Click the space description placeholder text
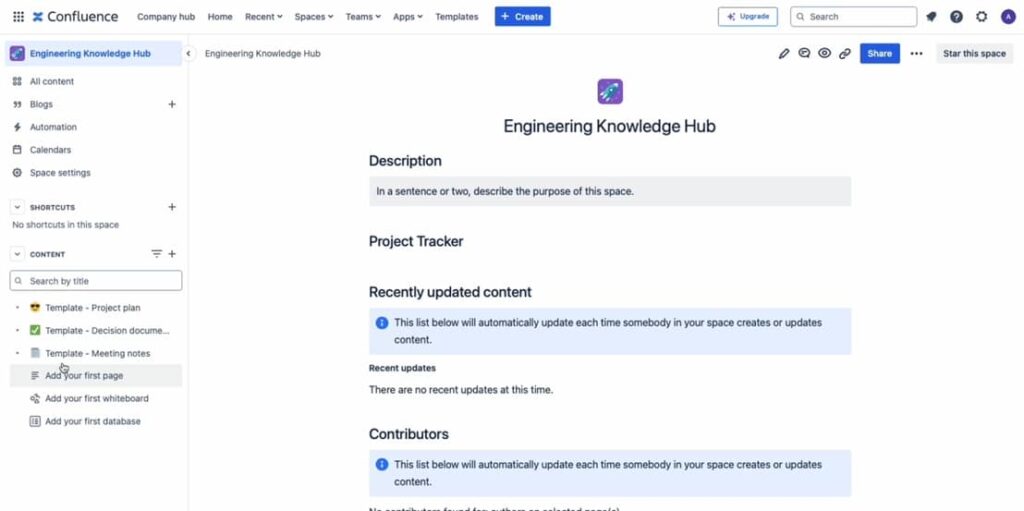1024x511 pixels. [505, 191]
